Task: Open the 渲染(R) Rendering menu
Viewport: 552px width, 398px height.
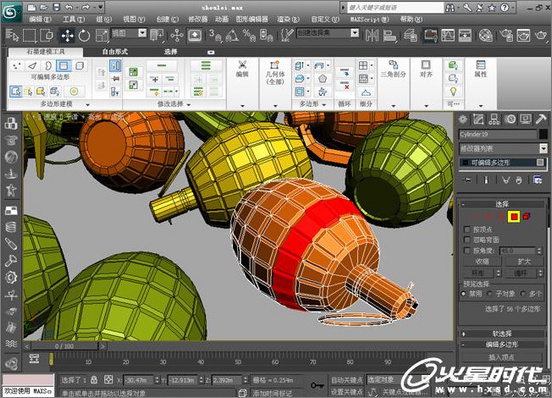Action: point(288,19)
